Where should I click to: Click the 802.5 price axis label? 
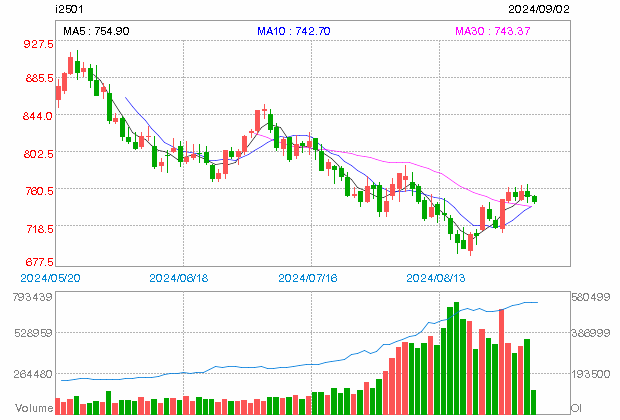[38, 153]
